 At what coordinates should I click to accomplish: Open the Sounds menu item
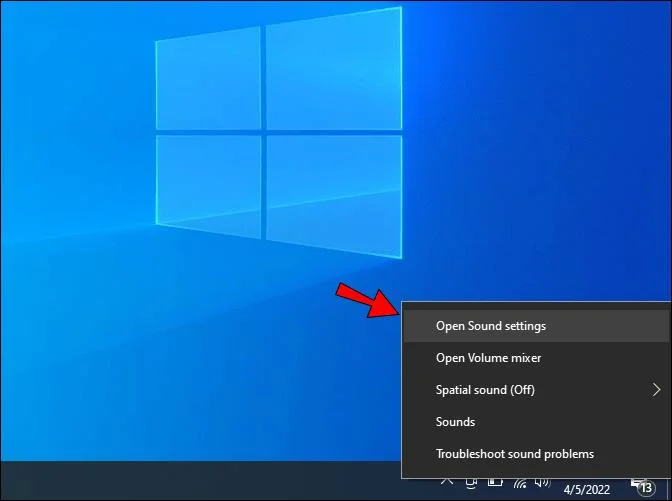[x=536, y=422]
